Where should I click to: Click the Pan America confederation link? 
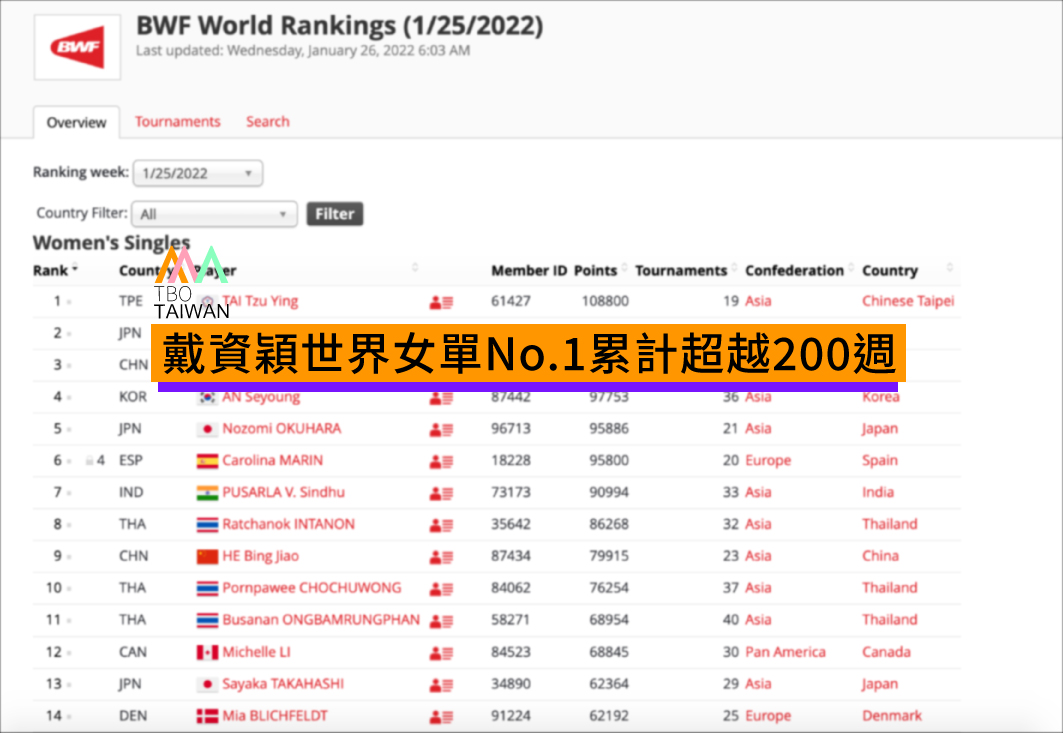[x=785, y=652]
